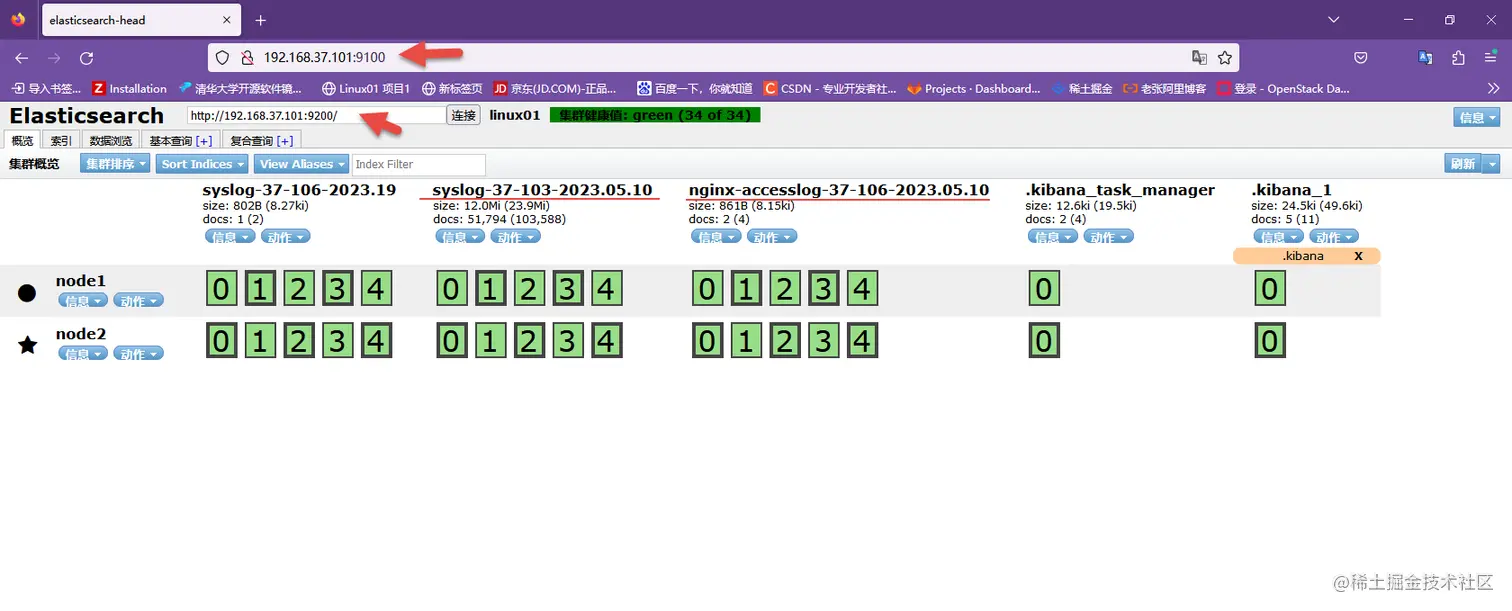Click the translator extension icon in toolbar
1512x611 pixels.
pos(1426,58)
